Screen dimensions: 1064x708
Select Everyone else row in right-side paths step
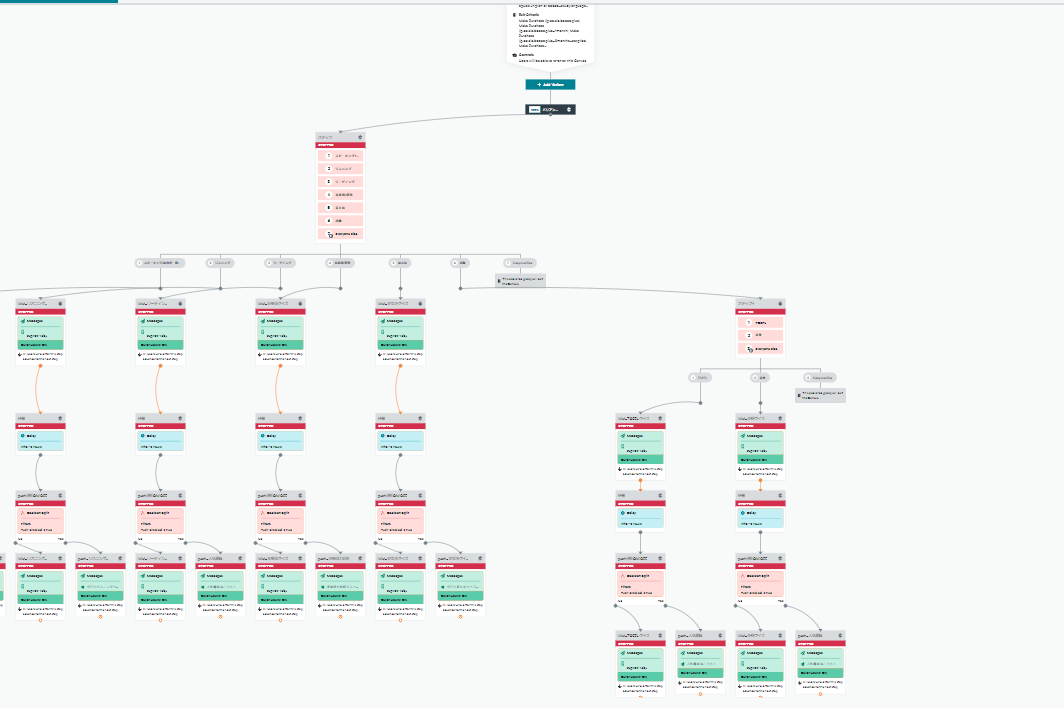tap(761, 348)
